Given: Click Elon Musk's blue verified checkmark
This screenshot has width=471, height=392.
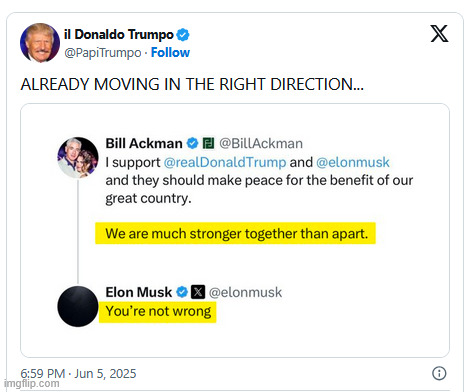Looking at the screenshot, I should (x=182, y=292).
